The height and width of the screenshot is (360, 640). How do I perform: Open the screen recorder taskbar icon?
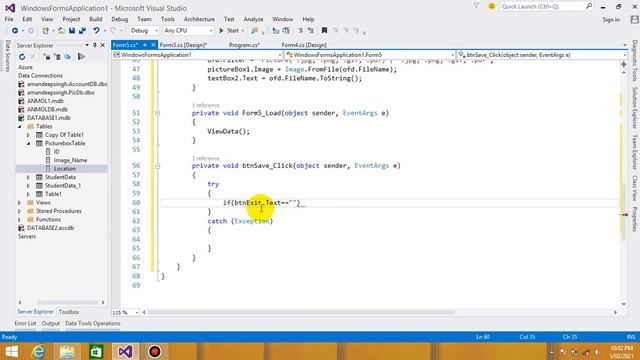(x=154, y=351)
